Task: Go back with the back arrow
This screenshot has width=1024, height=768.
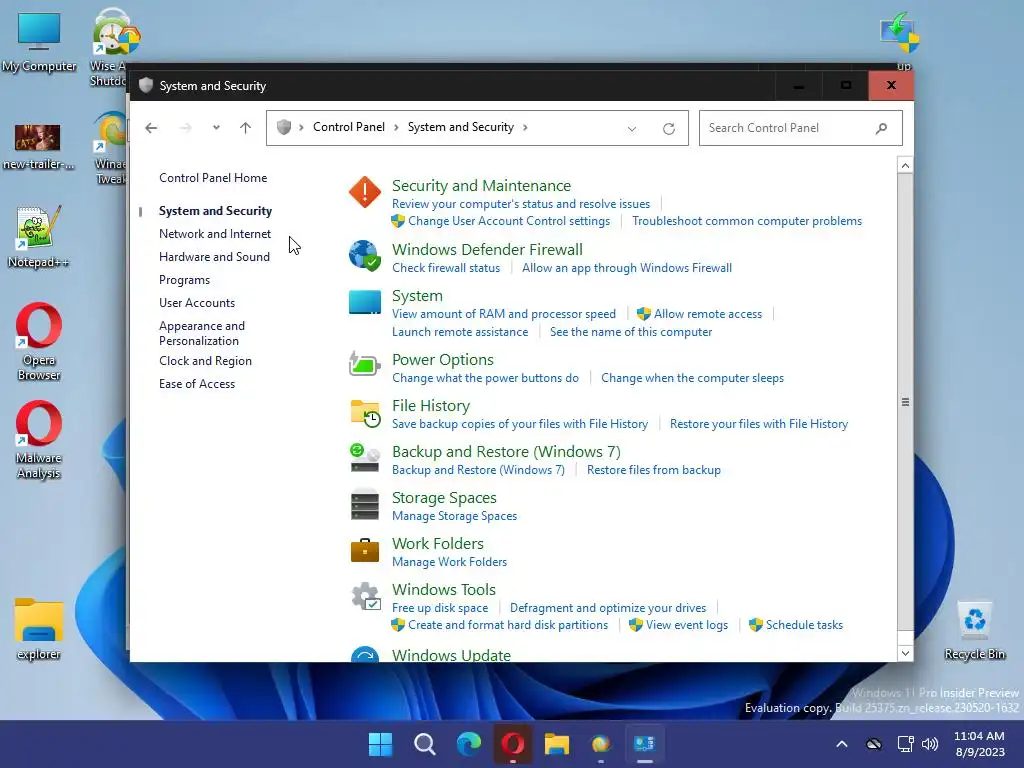Action: tap(151, 128)
